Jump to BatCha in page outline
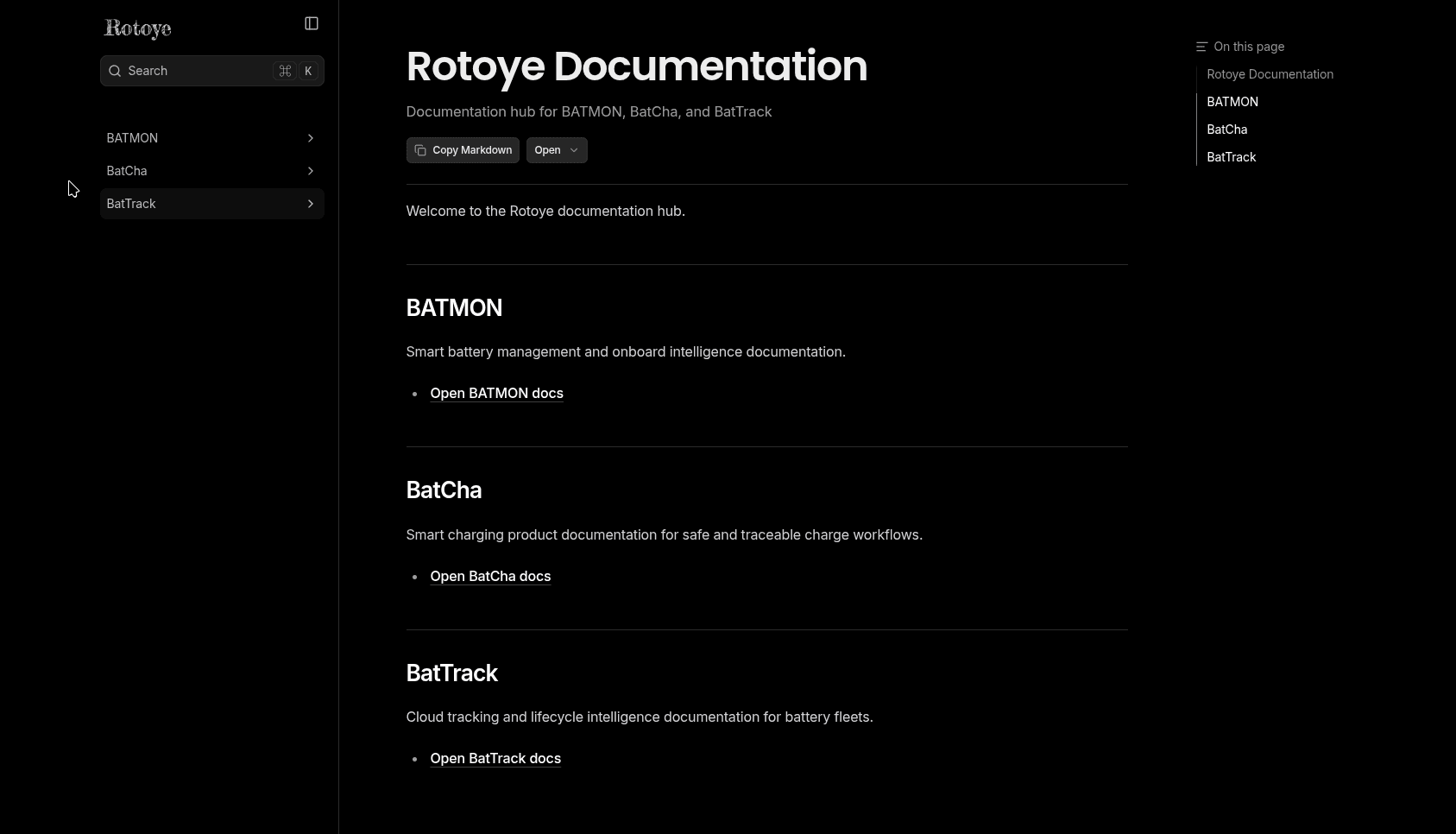1456x834 pixels. click(x=1226, y=130)
